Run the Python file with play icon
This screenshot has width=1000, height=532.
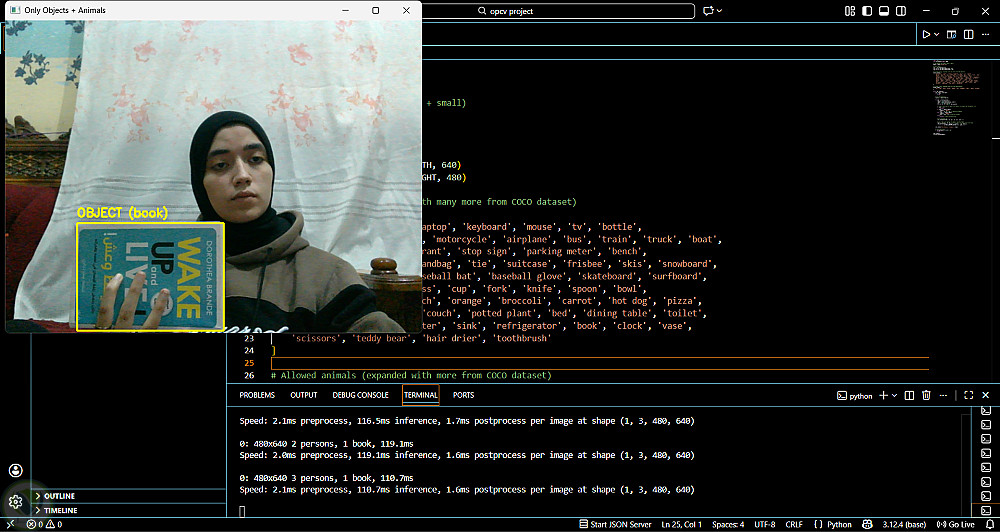[x=925, y=34]
